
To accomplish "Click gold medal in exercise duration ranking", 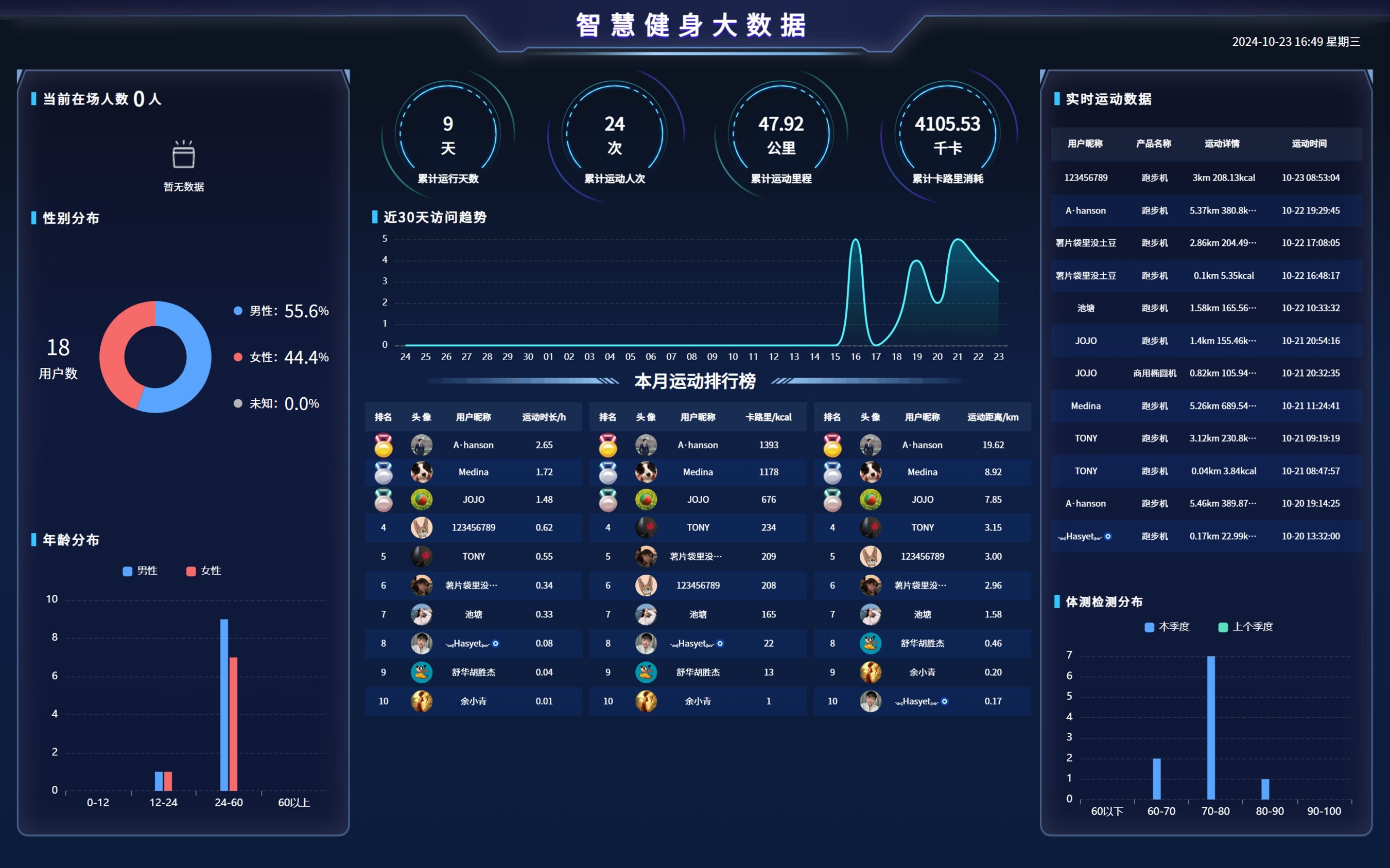I will (x=383, y=445).
